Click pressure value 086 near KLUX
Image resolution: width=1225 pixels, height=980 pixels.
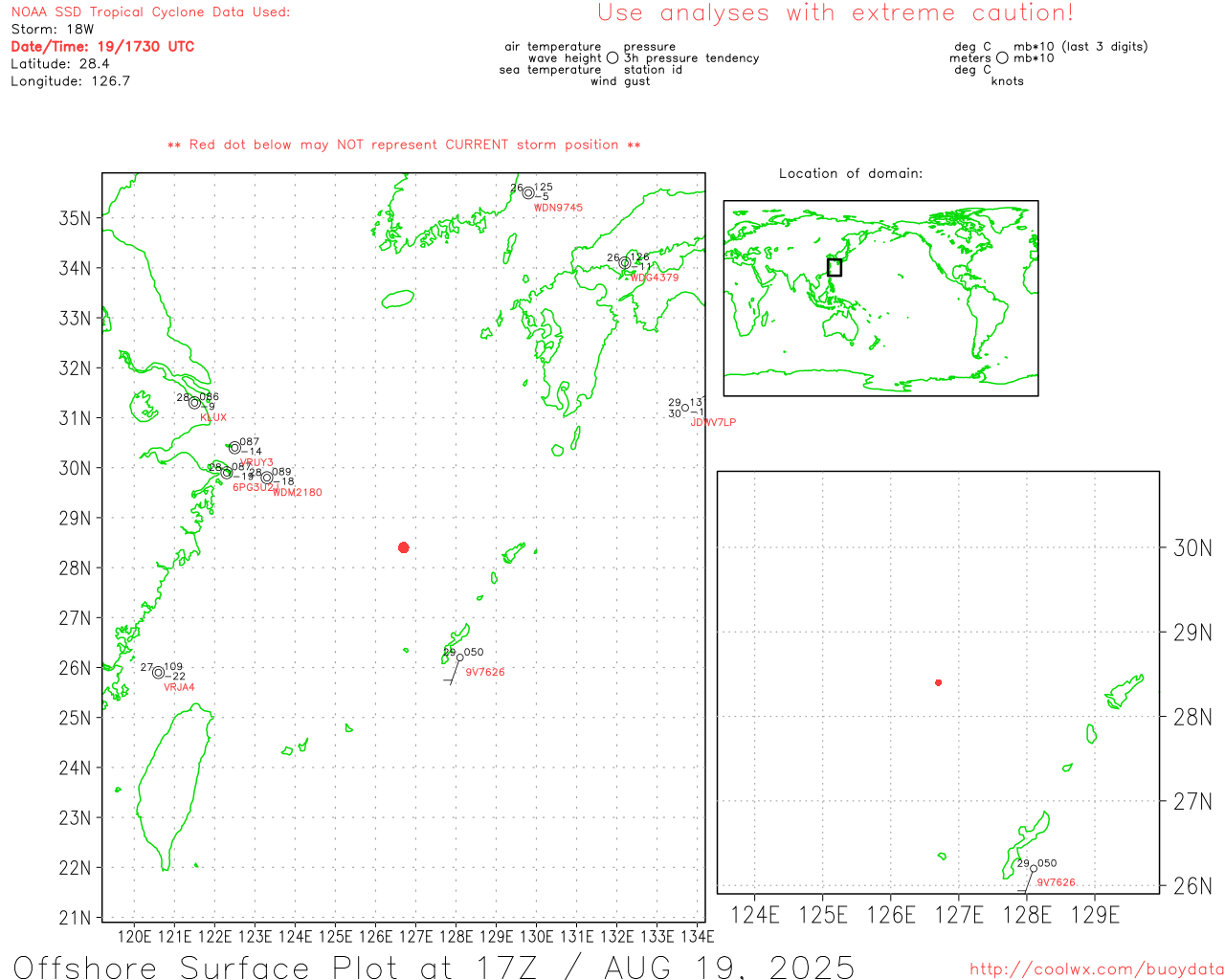[x=210, y=397]
